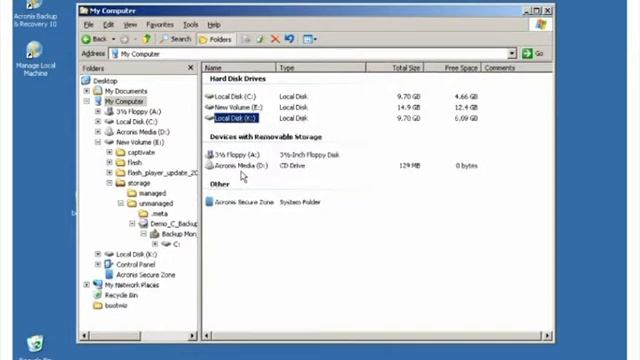Click the red Delete X icon
Screen dimensions: 640x360
275,39
